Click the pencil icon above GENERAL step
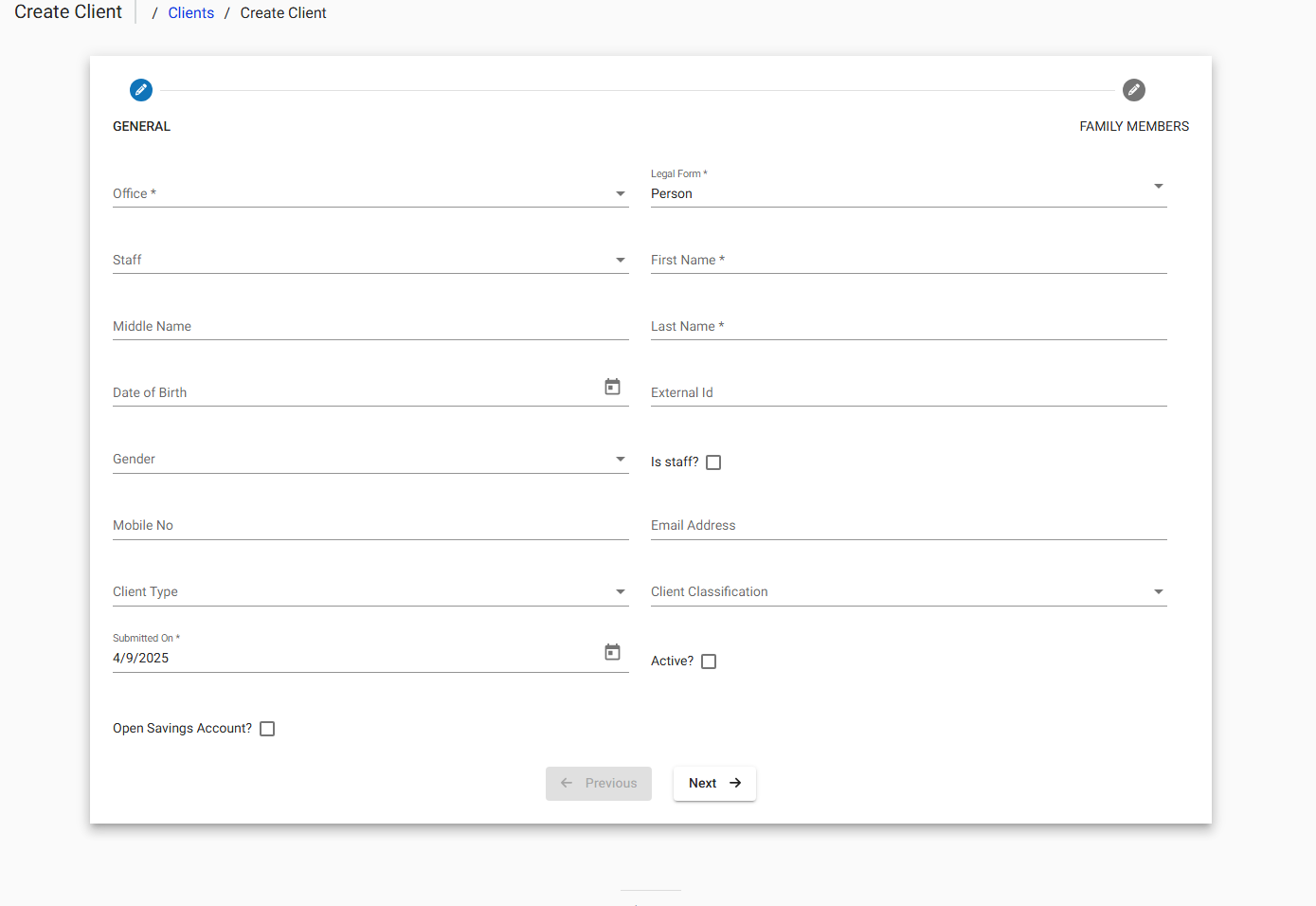This screenshot has width=1316, height=906. [x=140, y=89]
